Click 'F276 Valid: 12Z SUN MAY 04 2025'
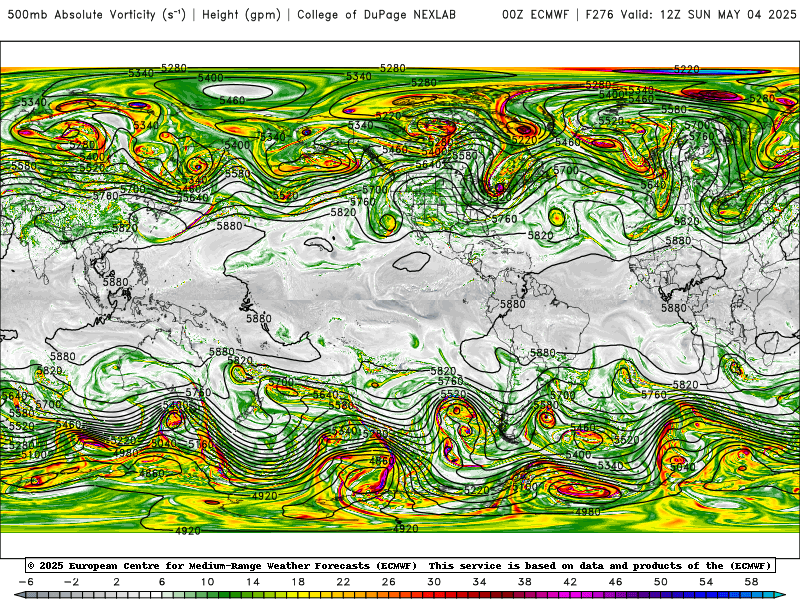 [691, 15]
